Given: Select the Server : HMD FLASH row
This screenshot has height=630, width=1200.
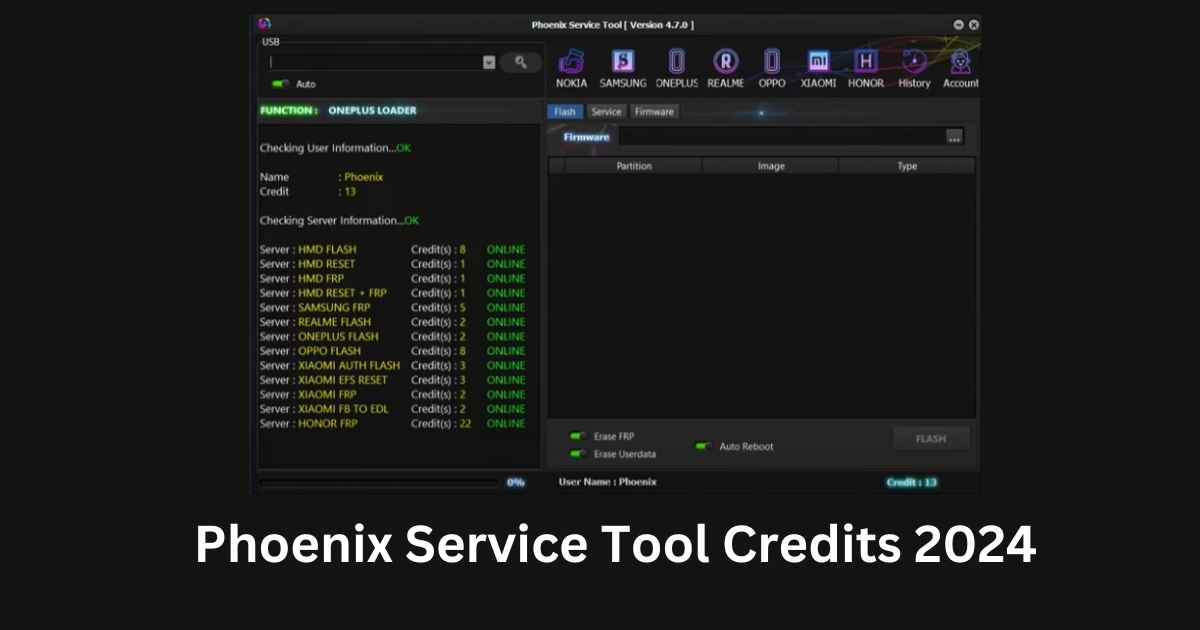Looking at the screenshot, I should [x=392, y=249].
